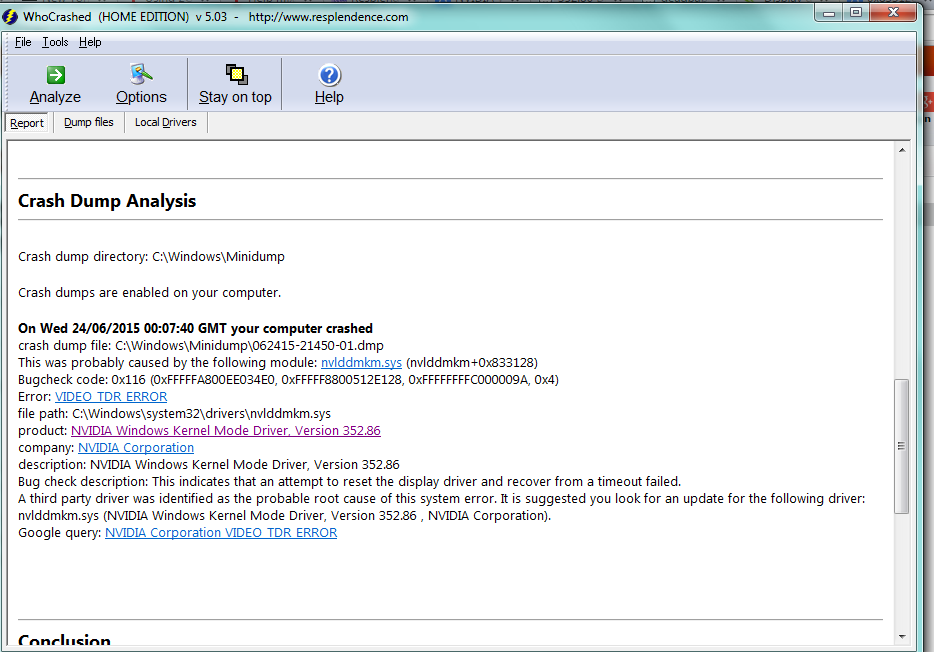Click the 'Crash dumps are enabled' line
Viewport: 934px width, 652px height.
tap(150, 293)
